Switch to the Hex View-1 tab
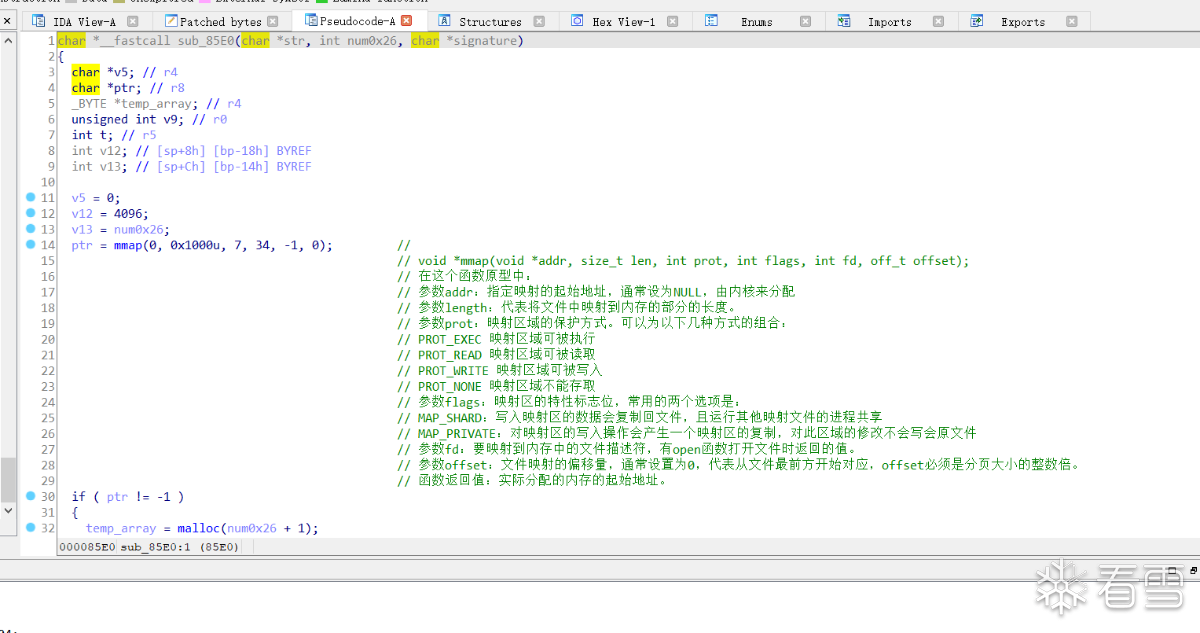This screenshot has height=633, width=1200. [615, 21]
